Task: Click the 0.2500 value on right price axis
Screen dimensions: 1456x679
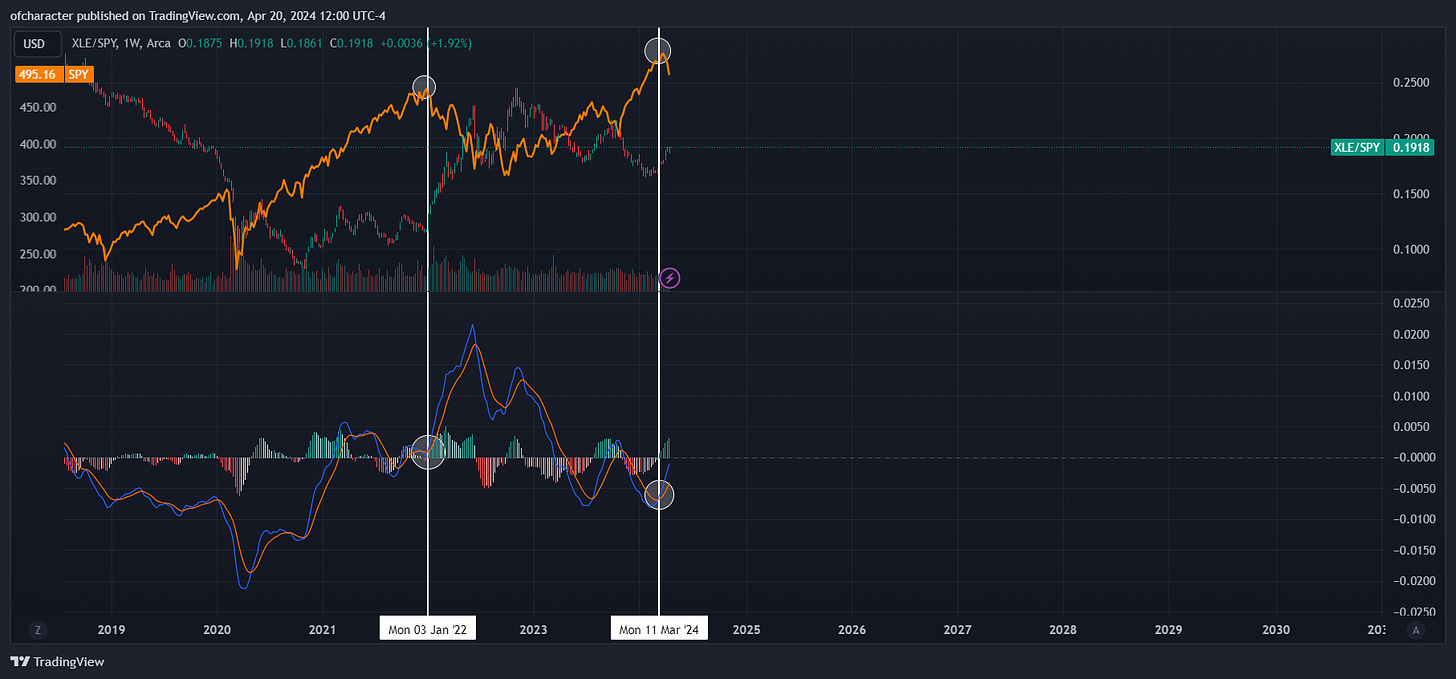Action: coord(1412,82)
